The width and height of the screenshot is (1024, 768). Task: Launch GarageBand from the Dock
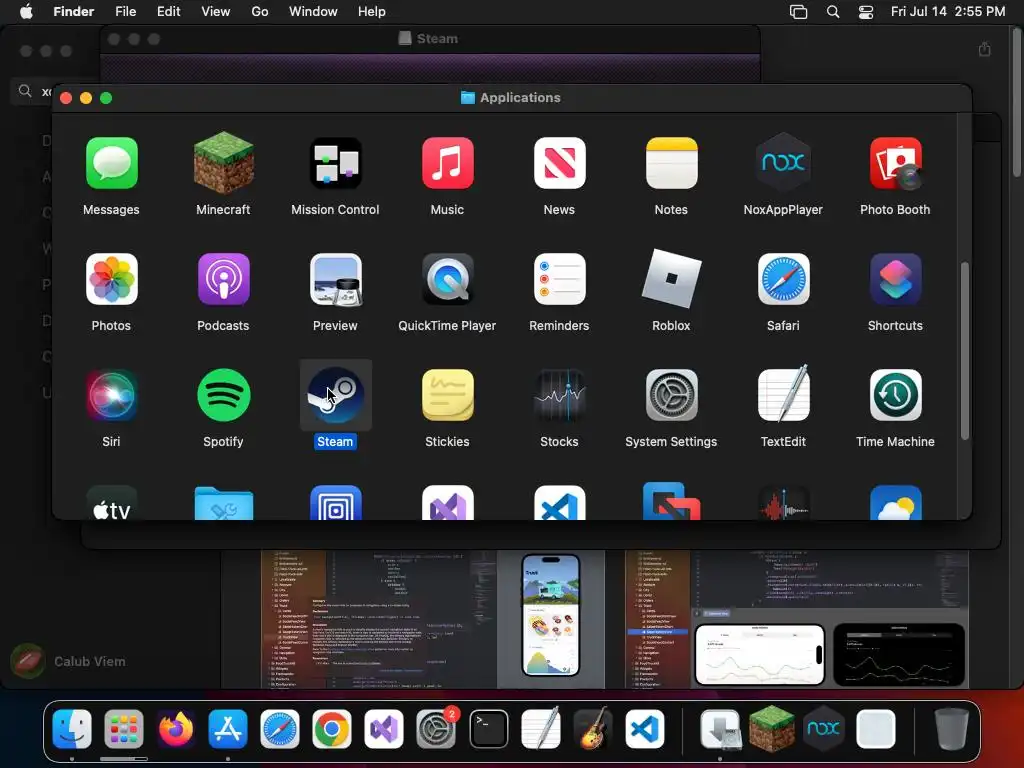(x=592, y=728)
